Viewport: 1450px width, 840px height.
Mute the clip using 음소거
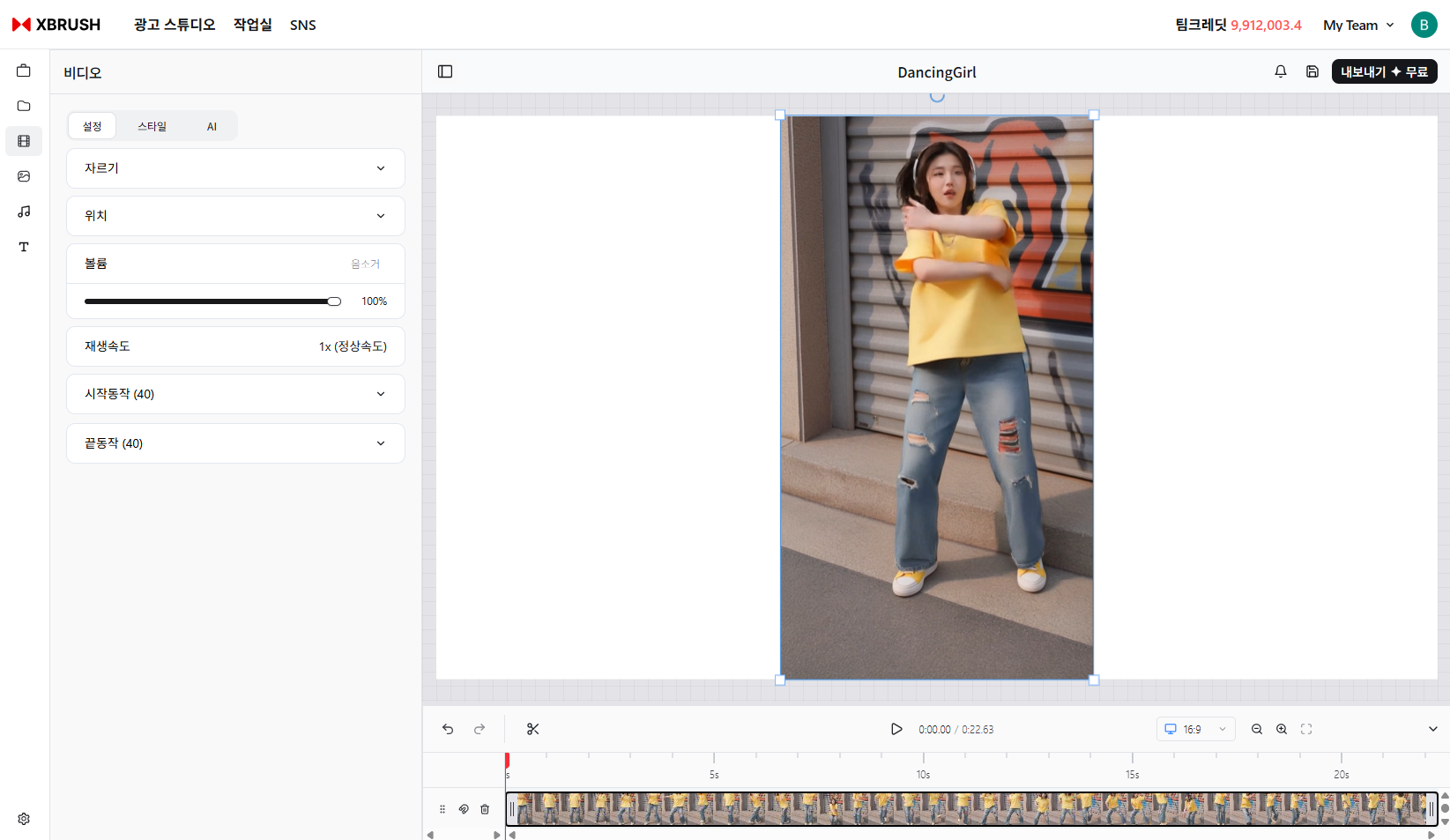pos(365,263)
